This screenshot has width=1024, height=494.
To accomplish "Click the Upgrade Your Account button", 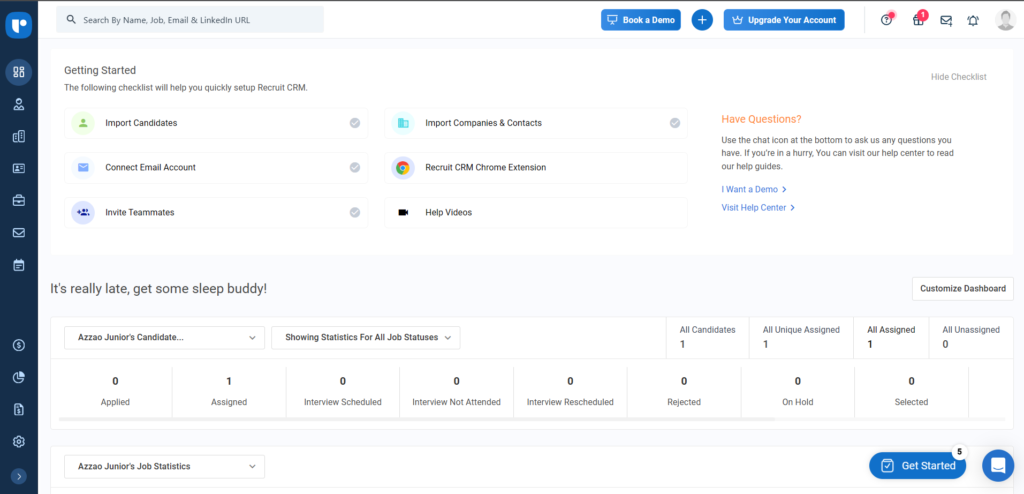I will pyautogui.click(x=784, y=20).
